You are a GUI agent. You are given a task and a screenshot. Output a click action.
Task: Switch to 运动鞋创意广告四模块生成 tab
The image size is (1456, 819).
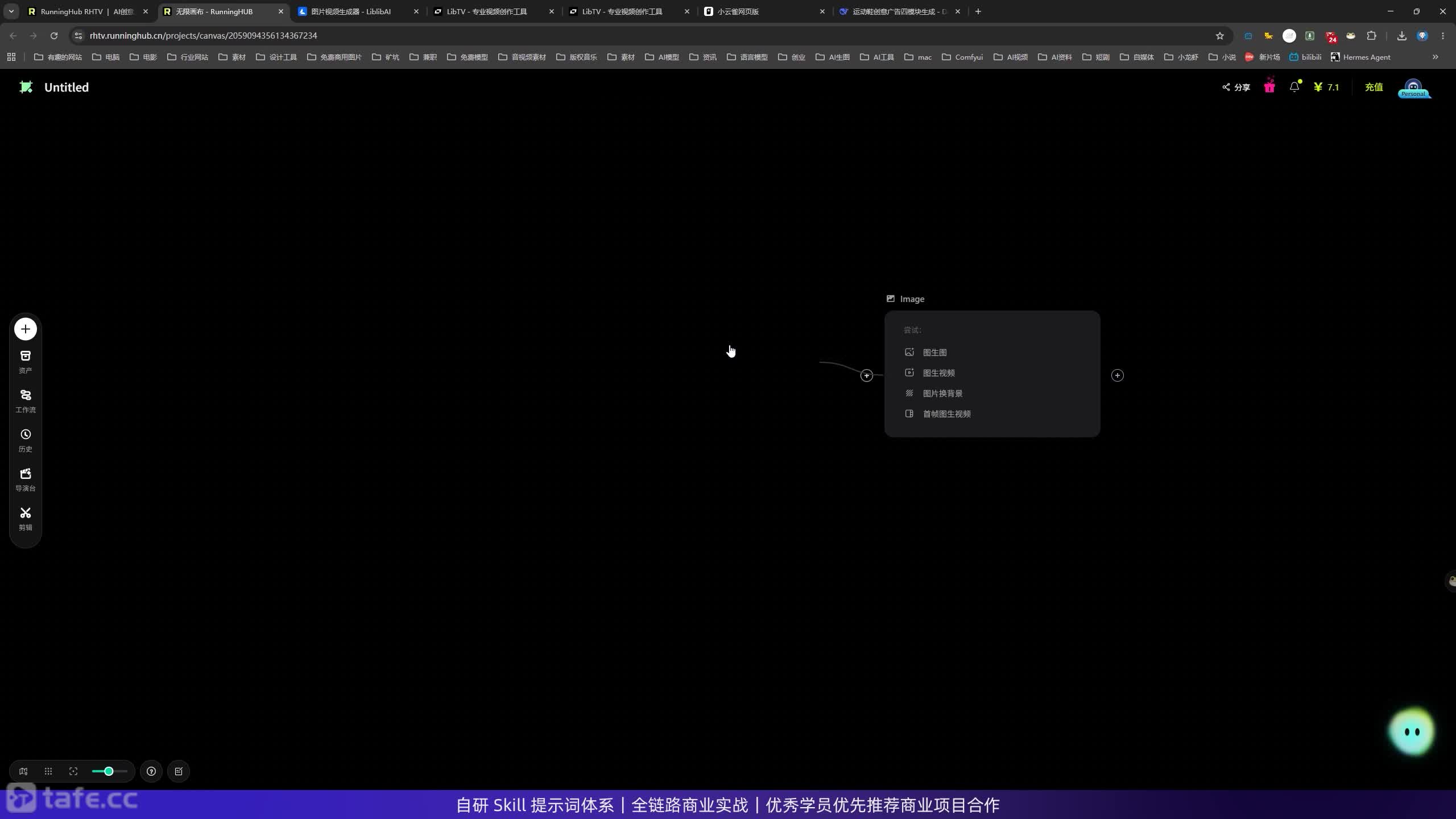(x=900, y=11)
